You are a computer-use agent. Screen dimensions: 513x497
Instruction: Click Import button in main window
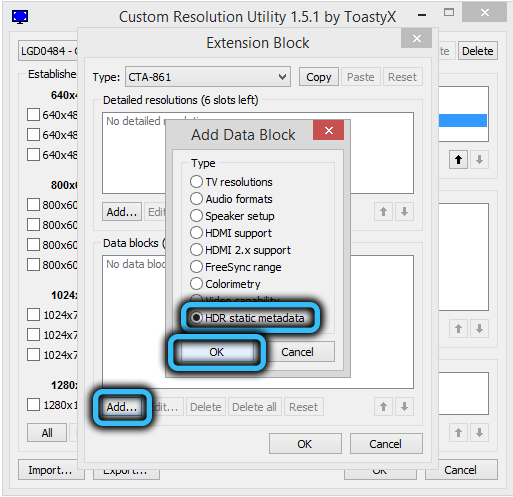(50, 470)
